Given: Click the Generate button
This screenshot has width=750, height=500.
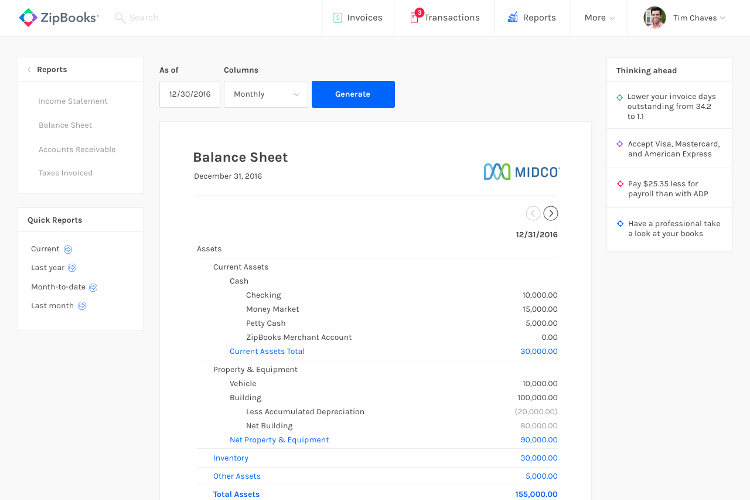Looking at the screenshot, I should tap(353, 94).
